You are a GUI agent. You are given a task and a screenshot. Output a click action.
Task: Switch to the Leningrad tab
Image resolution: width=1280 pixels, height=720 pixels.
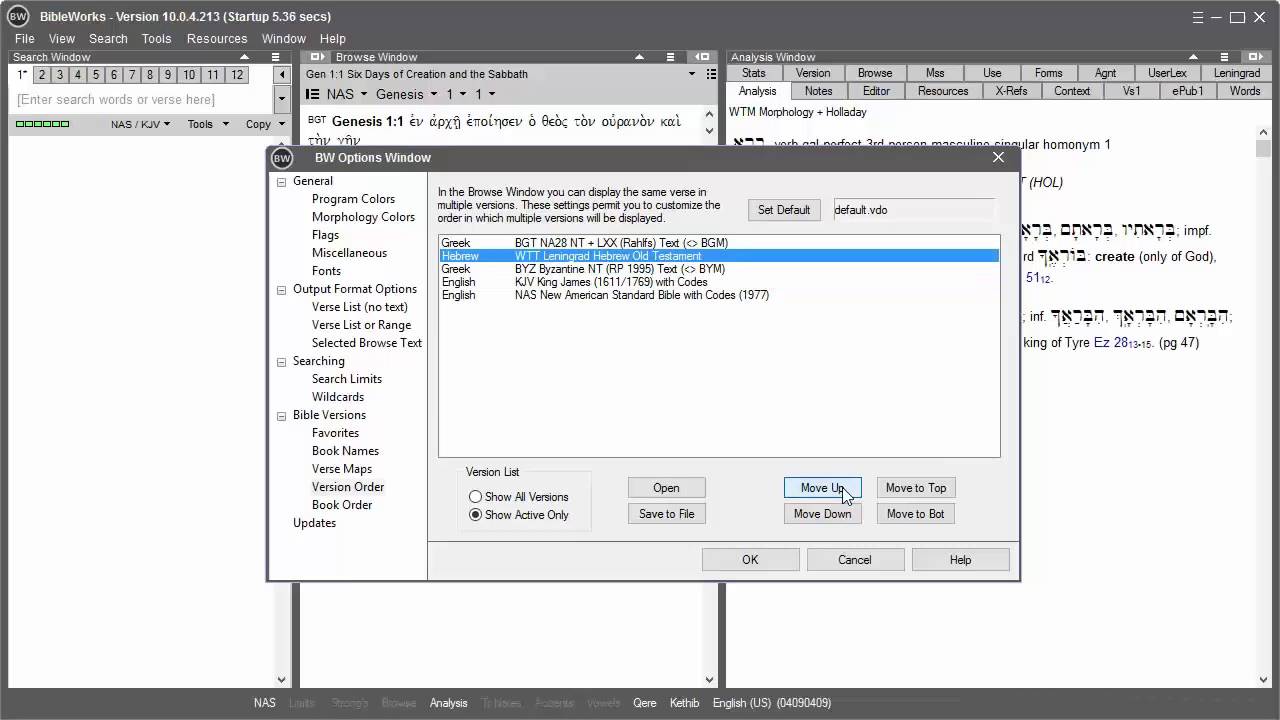(x=1237, y=73)
